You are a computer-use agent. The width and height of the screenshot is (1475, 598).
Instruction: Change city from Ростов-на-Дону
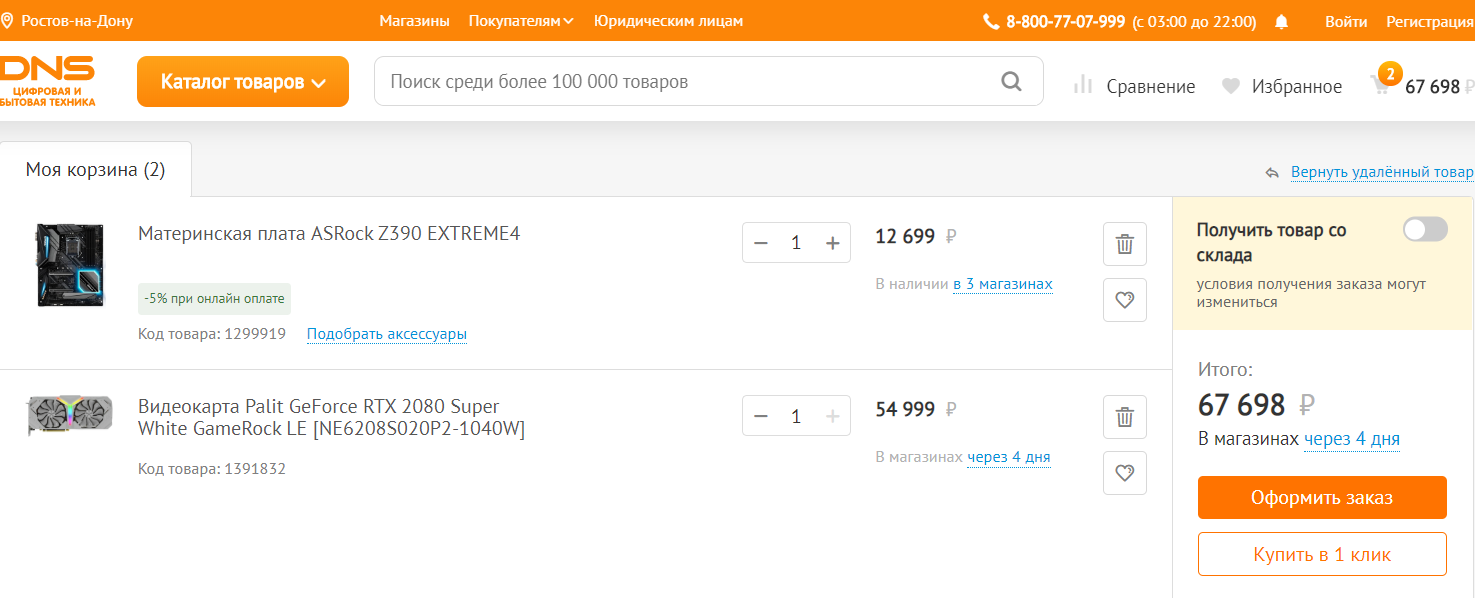pos(68,21)
